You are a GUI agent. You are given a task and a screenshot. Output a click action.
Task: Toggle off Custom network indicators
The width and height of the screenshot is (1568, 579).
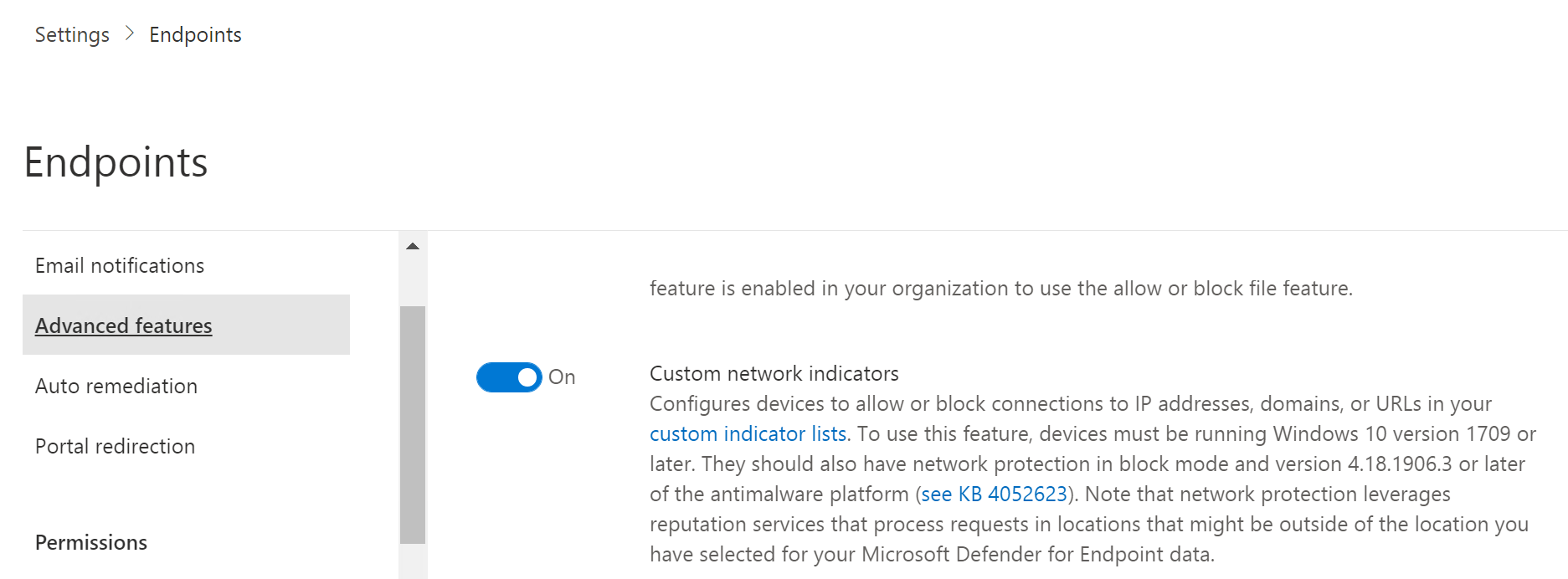[x=508, y=377]
